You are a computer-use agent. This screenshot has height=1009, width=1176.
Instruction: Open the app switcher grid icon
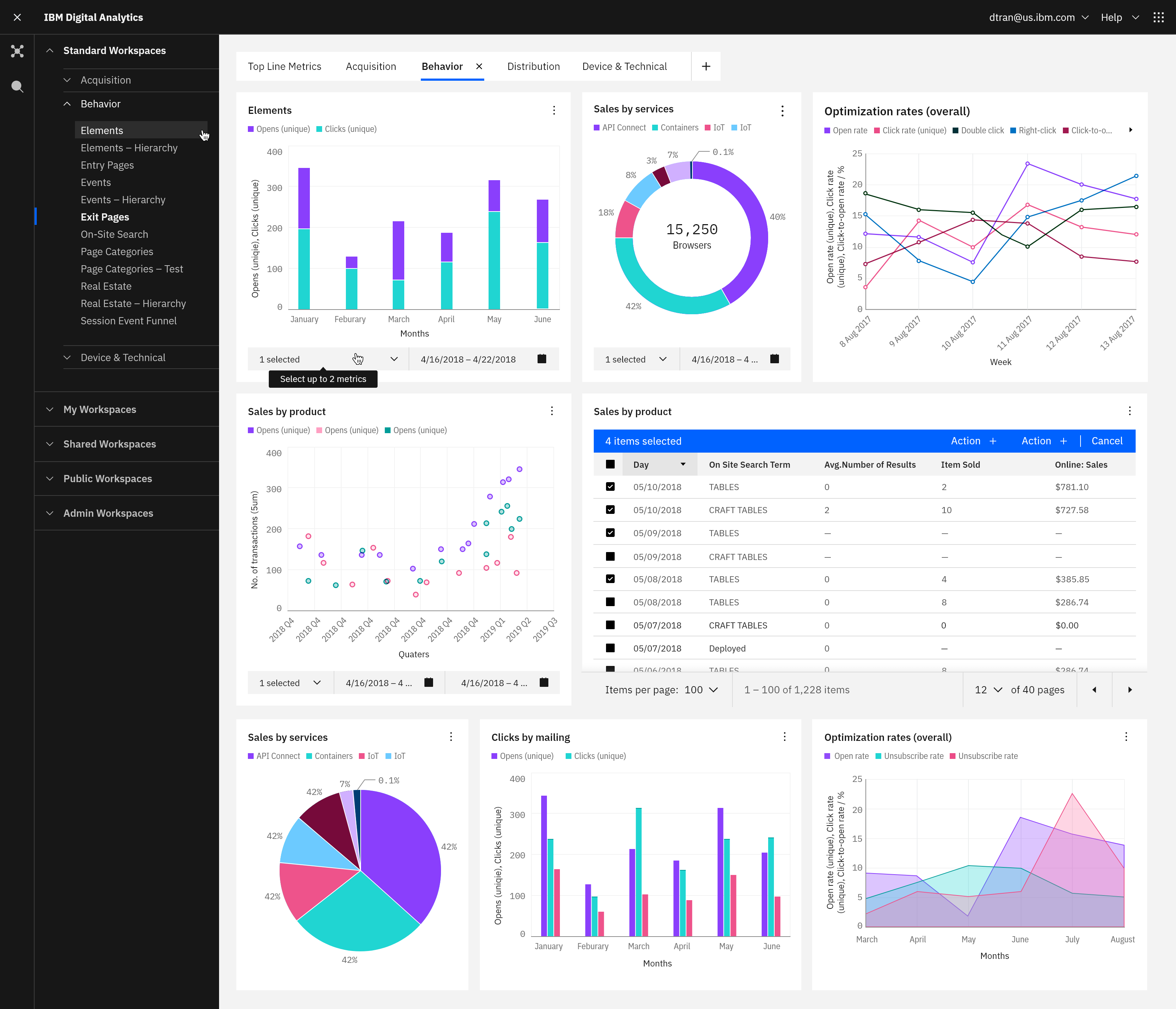tap(1158, 17)
